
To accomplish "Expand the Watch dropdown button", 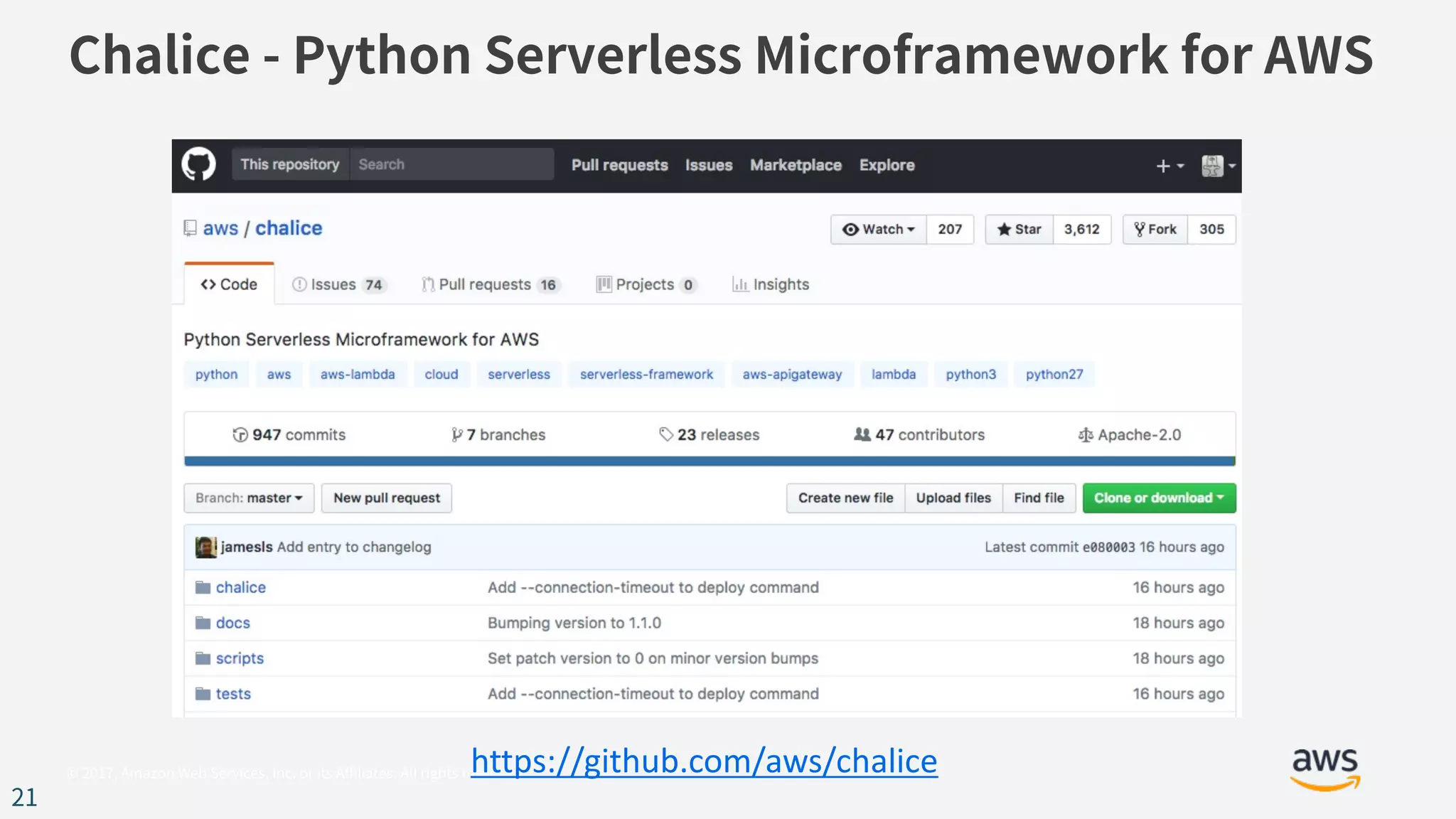I will point(879,230).
